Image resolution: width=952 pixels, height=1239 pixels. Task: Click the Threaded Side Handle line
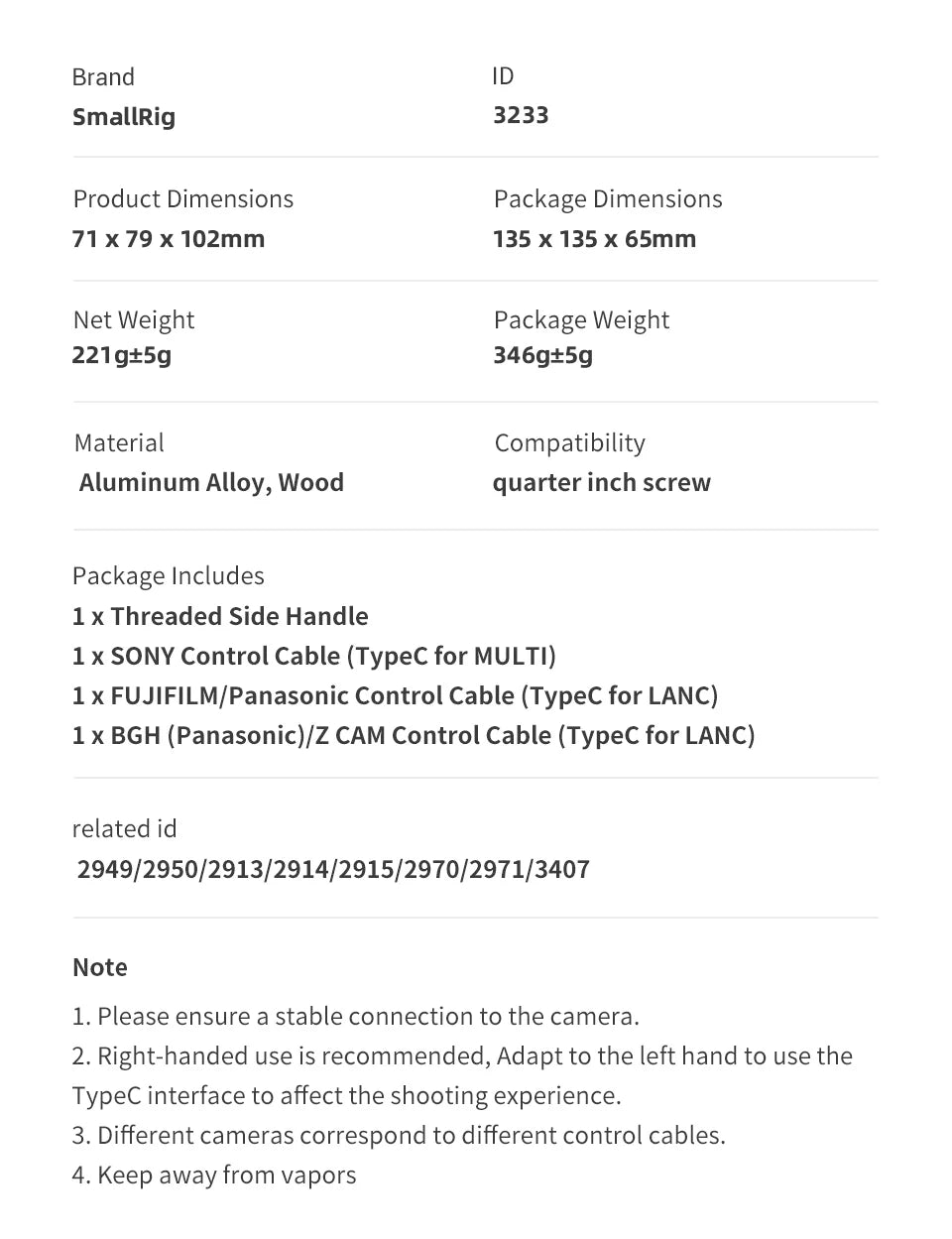(220, 616)
